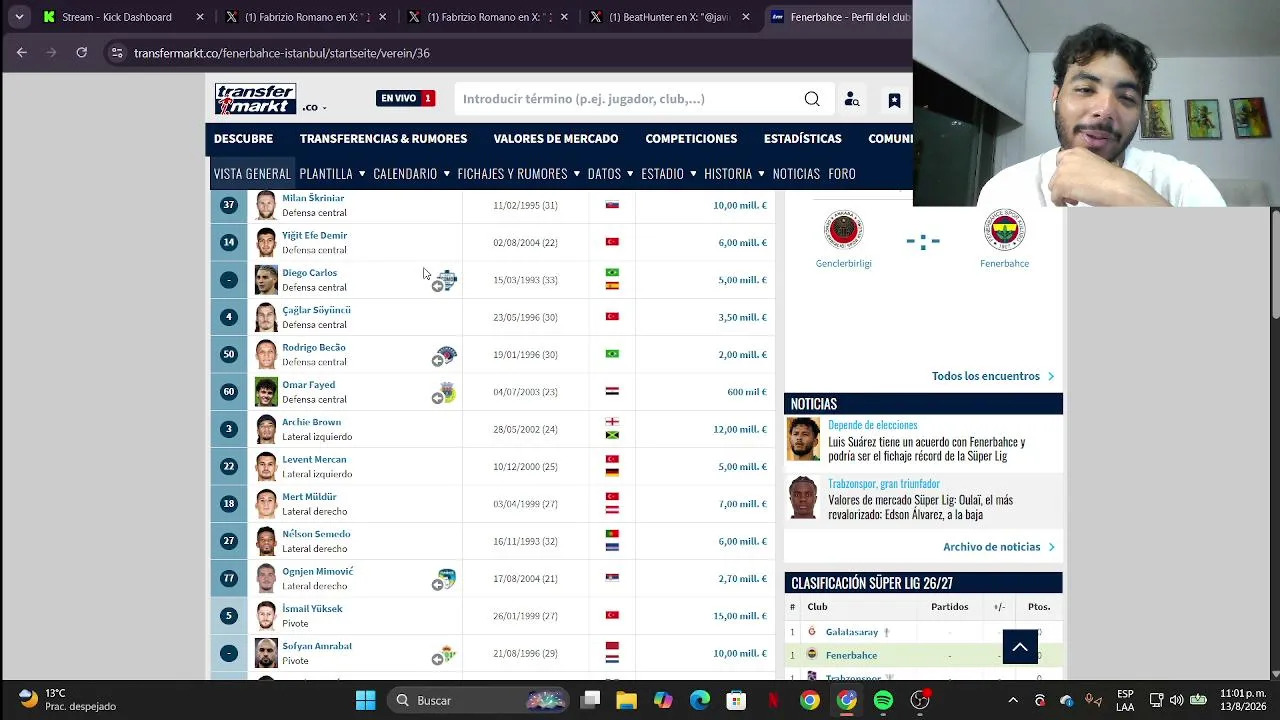The height and width of the screenshot is (720, 1280).
Task: Select the VISTA GENERAL tab
Action: pyautogui.click(x=252, y=174)
